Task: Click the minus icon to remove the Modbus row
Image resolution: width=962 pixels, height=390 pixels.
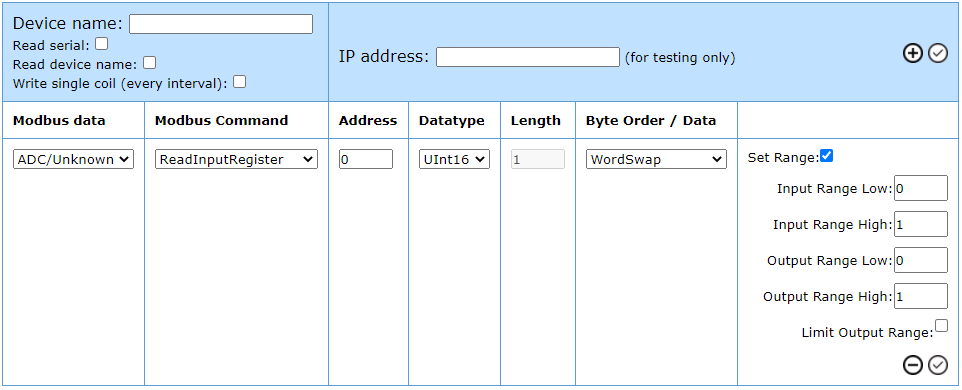Action: (913, 365)
